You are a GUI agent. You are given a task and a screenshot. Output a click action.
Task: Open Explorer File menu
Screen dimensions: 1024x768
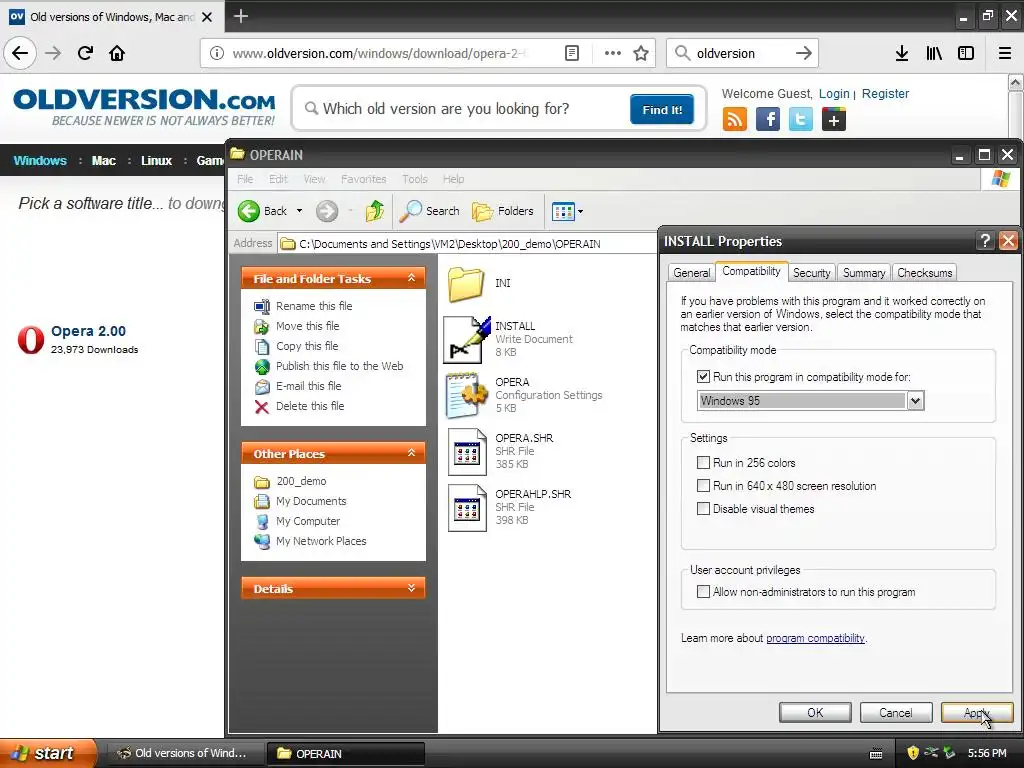pos(245,179)
